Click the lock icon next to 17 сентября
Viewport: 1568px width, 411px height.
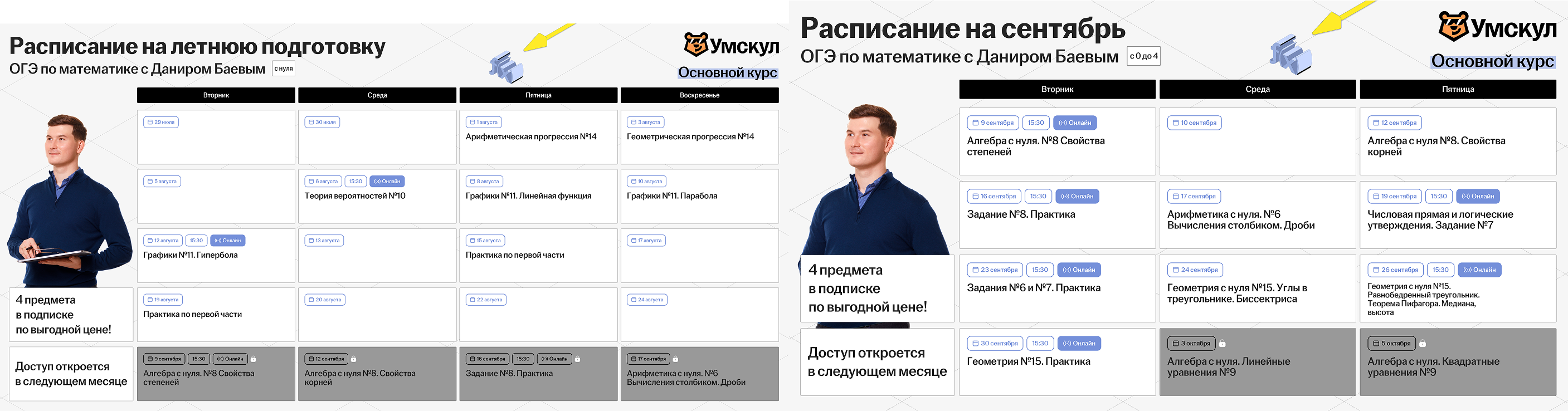[675, 359]
